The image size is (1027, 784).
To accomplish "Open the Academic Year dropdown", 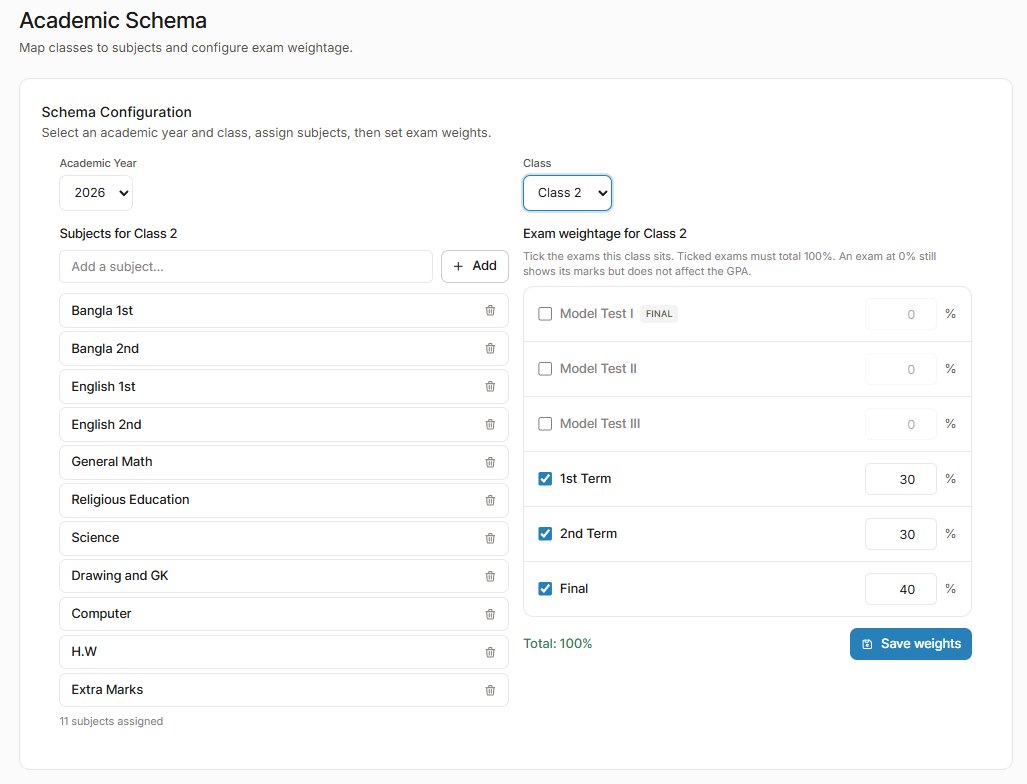I will point(96,193).
